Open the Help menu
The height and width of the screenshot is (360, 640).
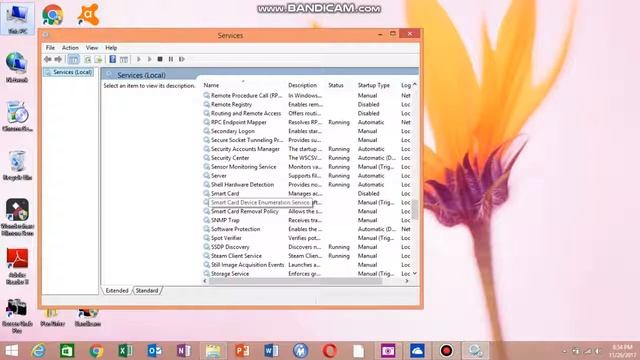coord(111,48)
